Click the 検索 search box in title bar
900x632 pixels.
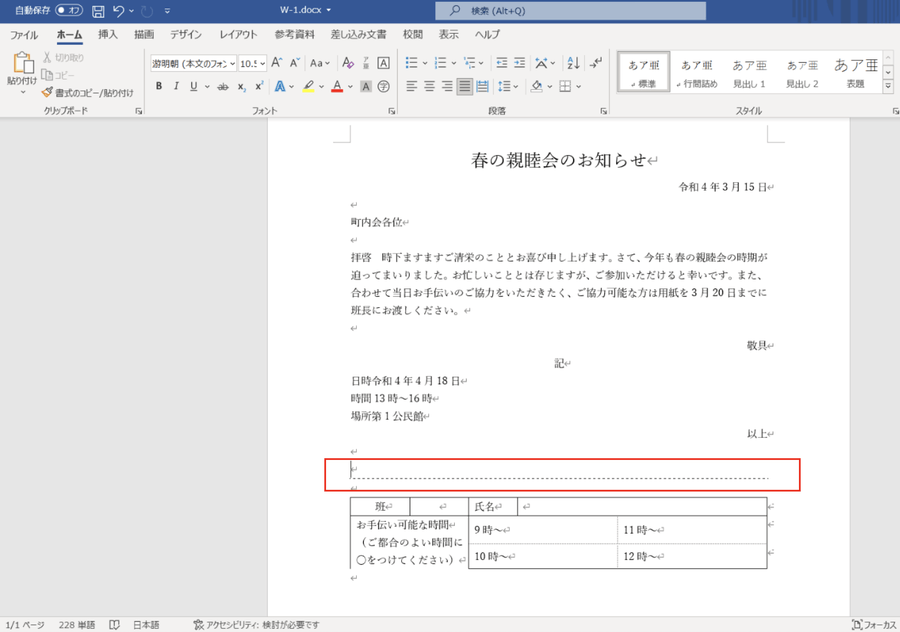[x=570, y=11]
